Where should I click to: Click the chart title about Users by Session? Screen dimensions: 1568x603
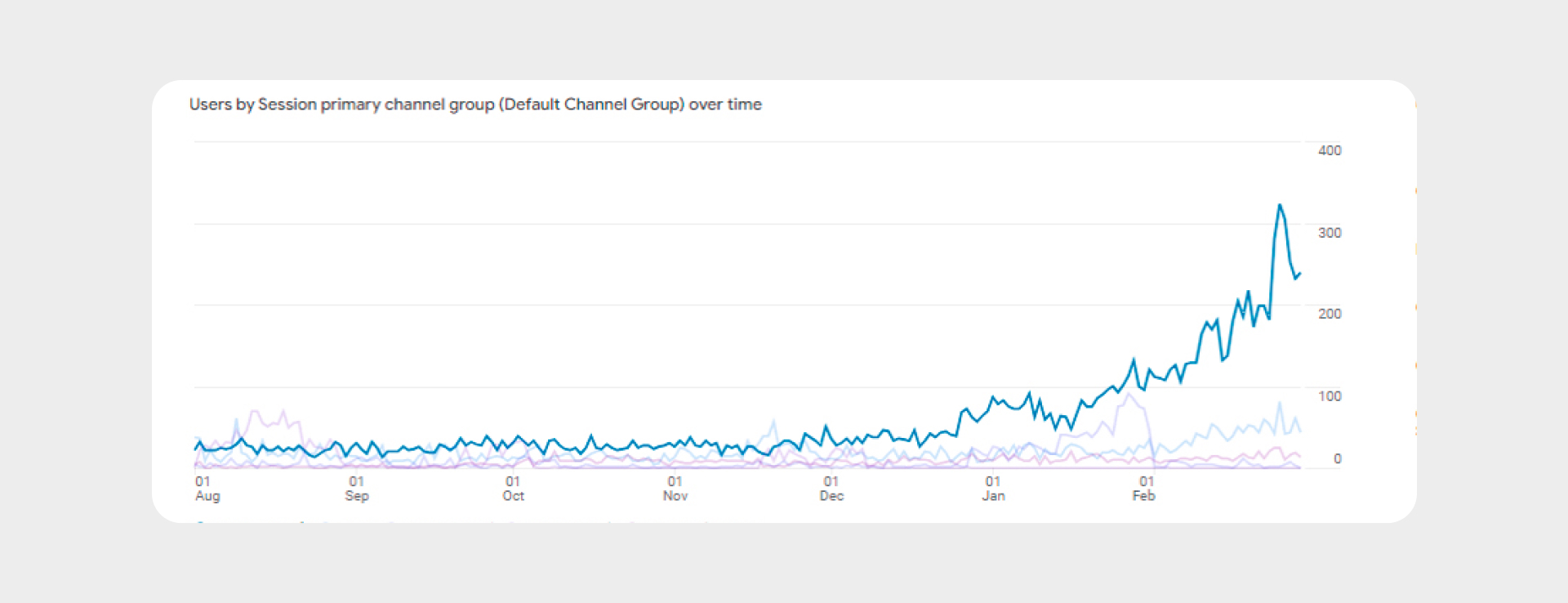(475, 105)
